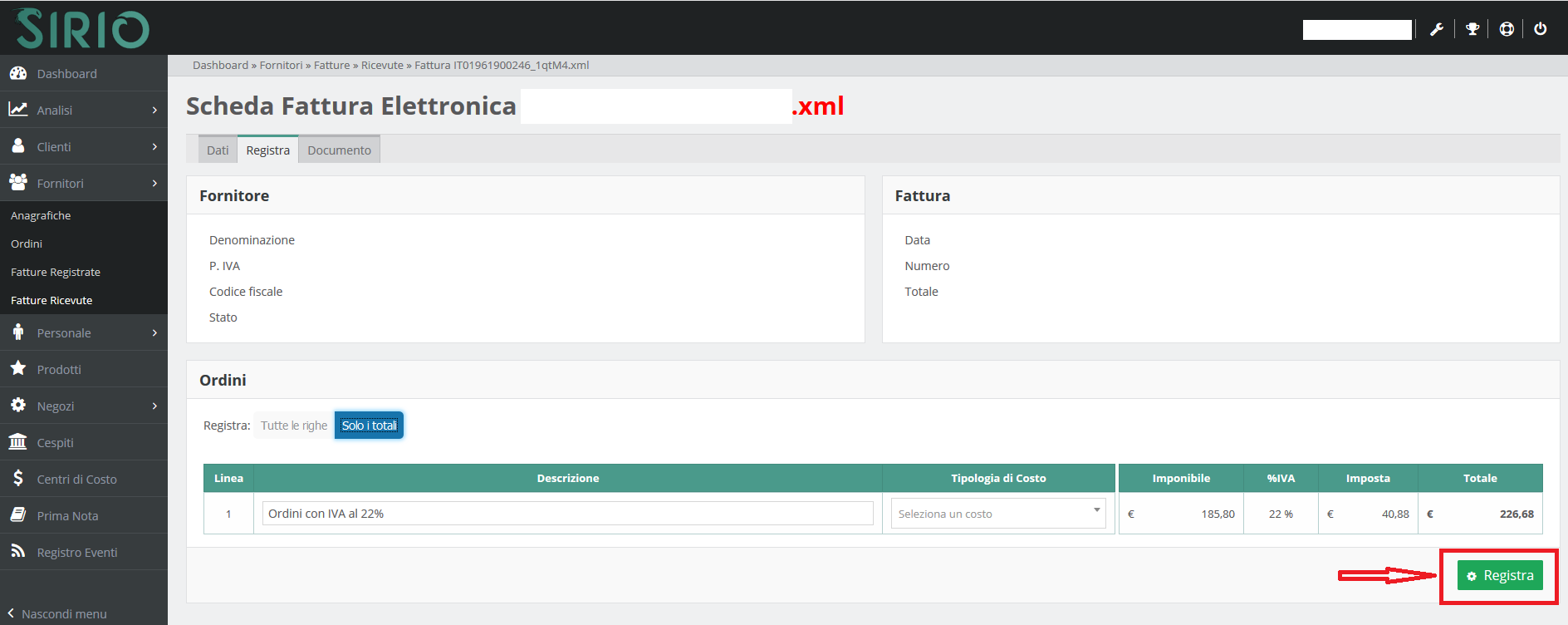This screenshot has width=1568, height=625.
Task: Expand the Analisi sidebar menu
Action: coord(83,111)
